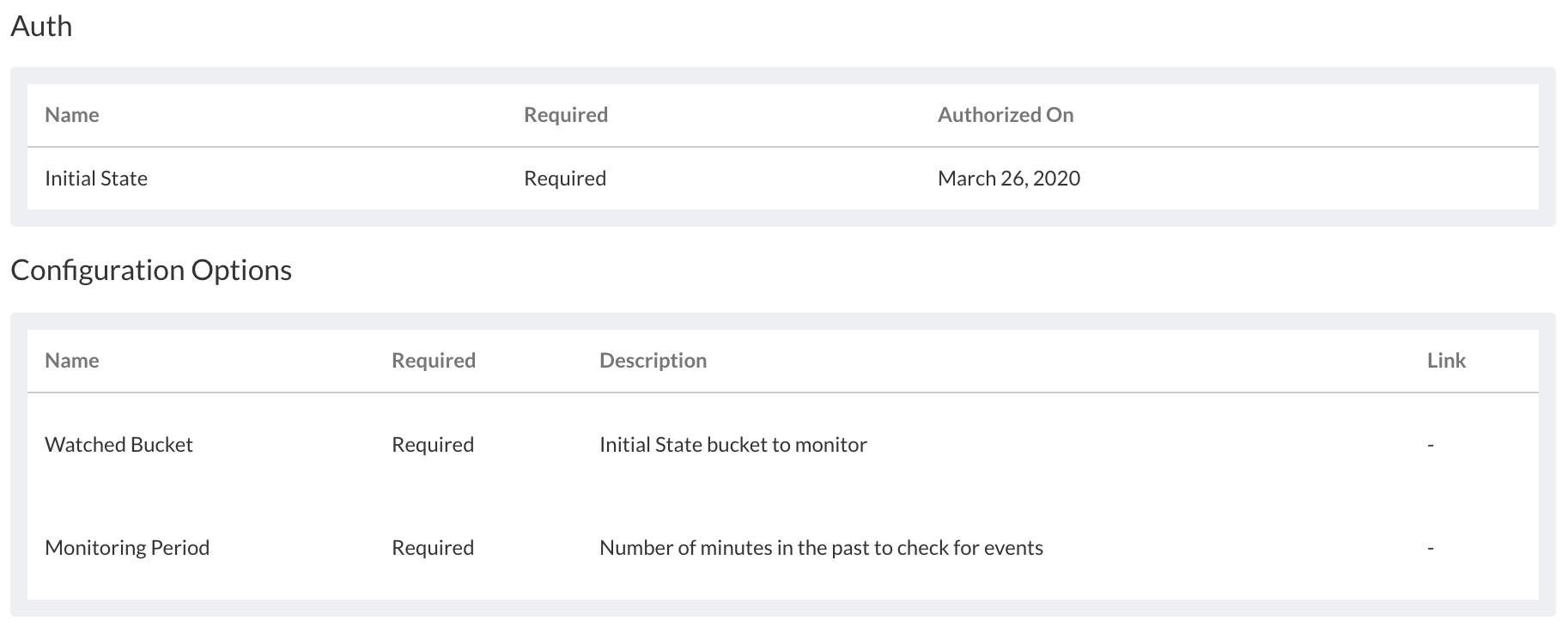Click the Description column header
The image size is (1568, 627).
(653, 361)
